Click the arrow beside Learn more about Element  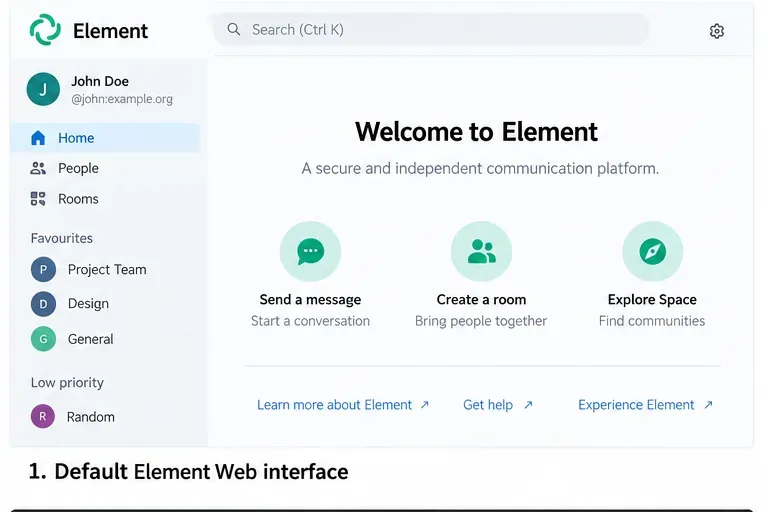[425, 405]
